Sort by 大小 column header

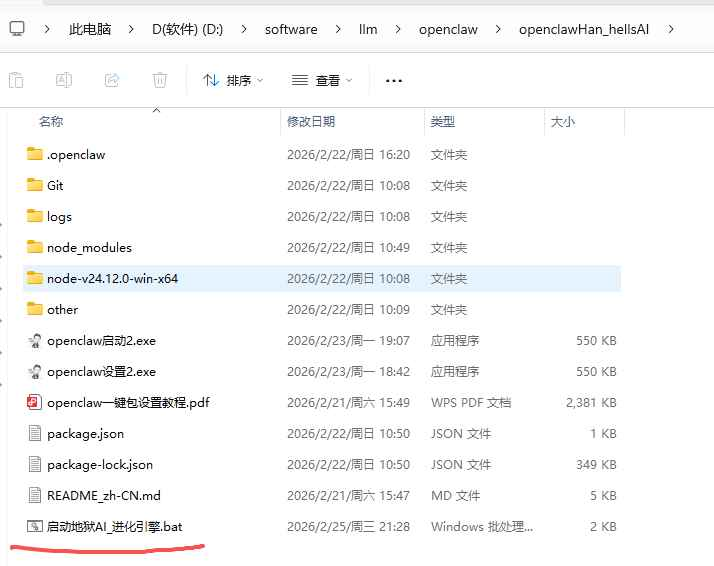click(563, 122)
